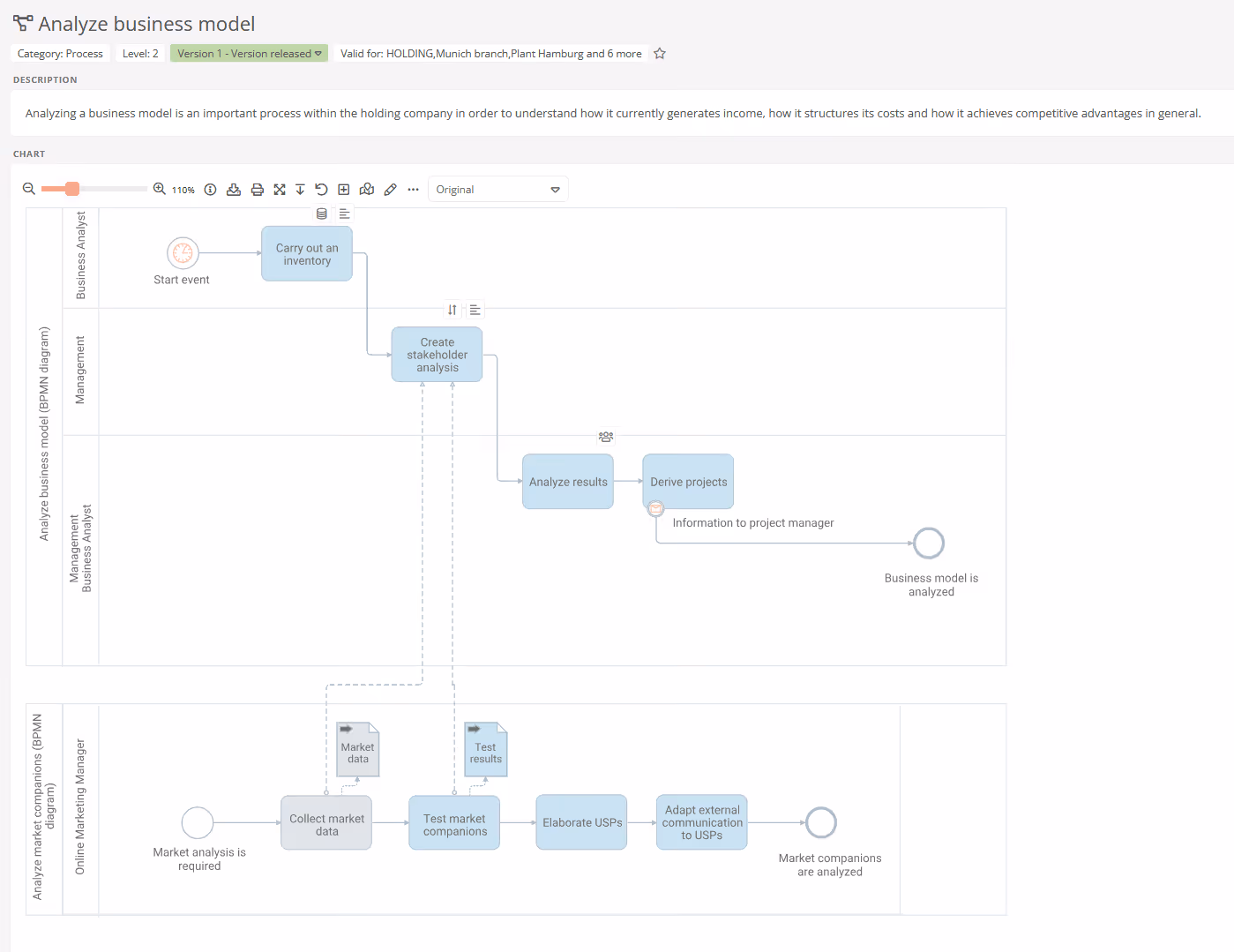Click the download-arrow-to-line icon

(300, 189)
